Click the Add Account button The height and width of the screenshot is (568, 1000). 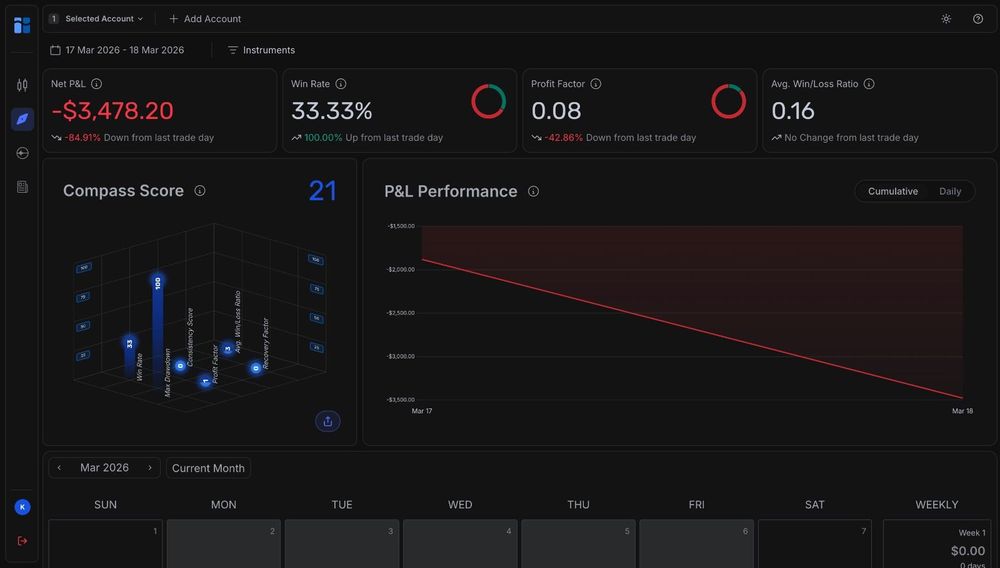pyautogui.click(x=205, y=19)
